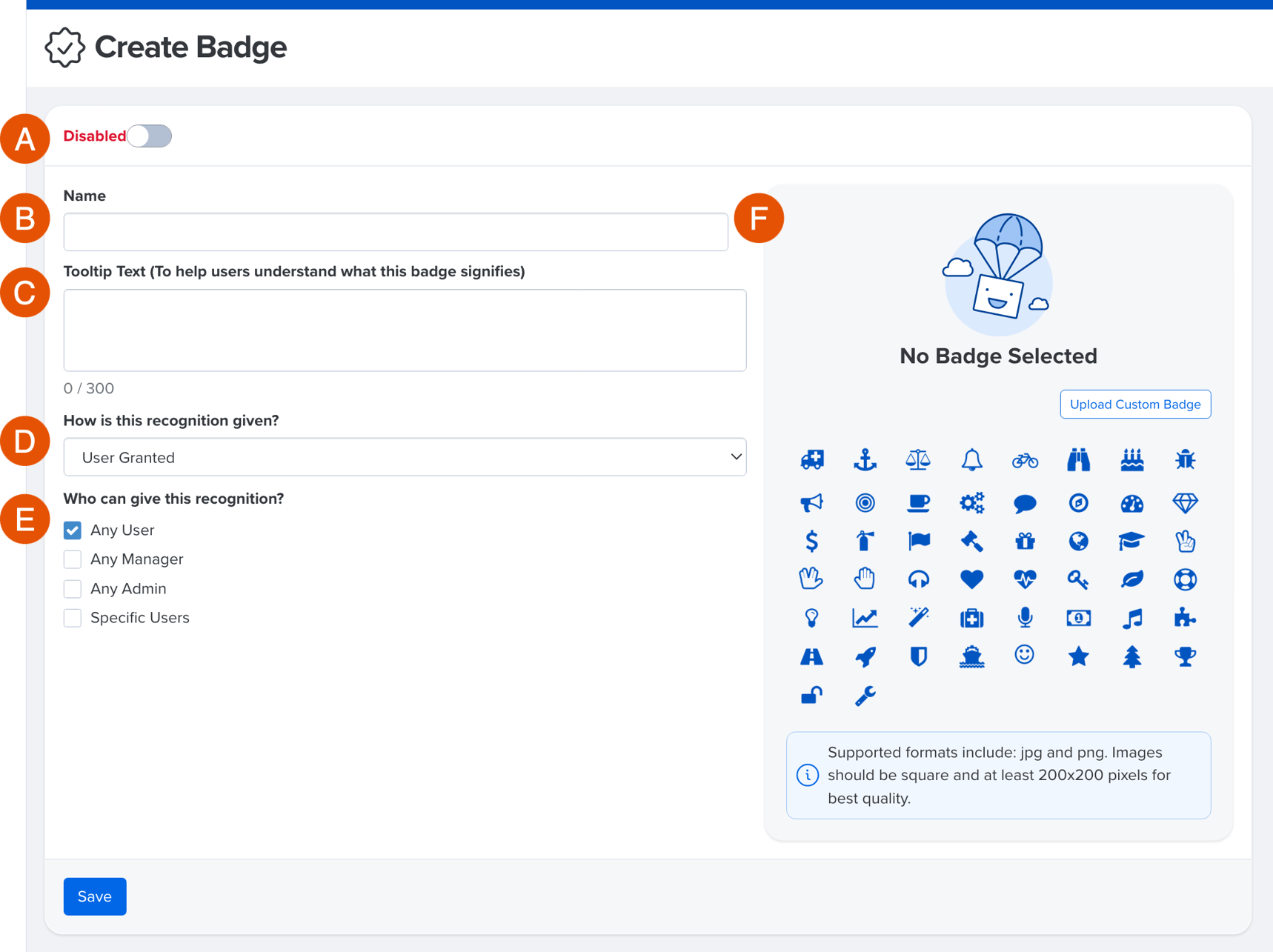Image resolution: width=1273 pixels, height=952 pixels.
Task: Uncheck the Any User checkbox
Action: [x=72, y=530]
